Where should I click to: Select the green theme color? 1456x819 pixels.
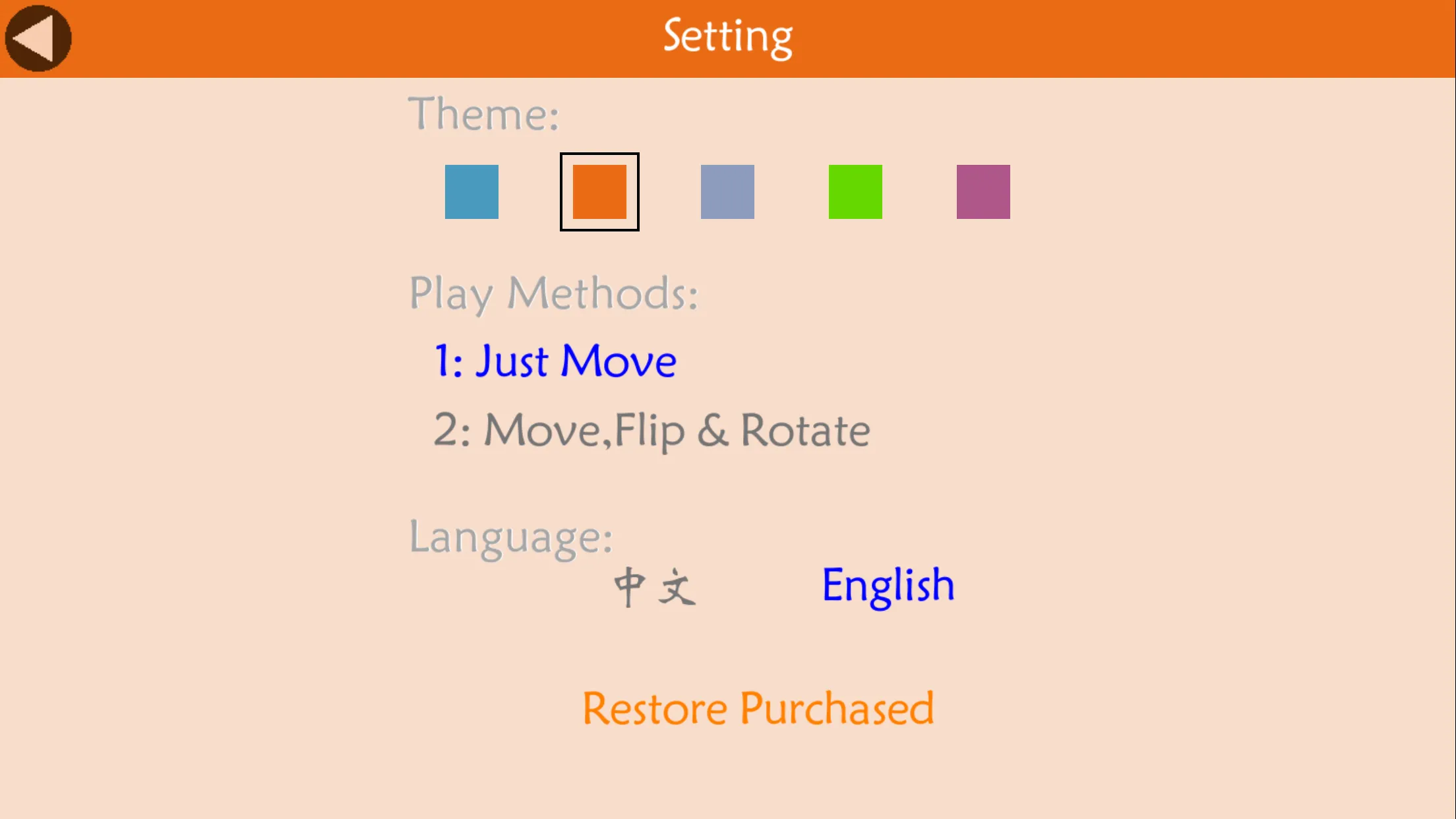[x=855, y=192]
